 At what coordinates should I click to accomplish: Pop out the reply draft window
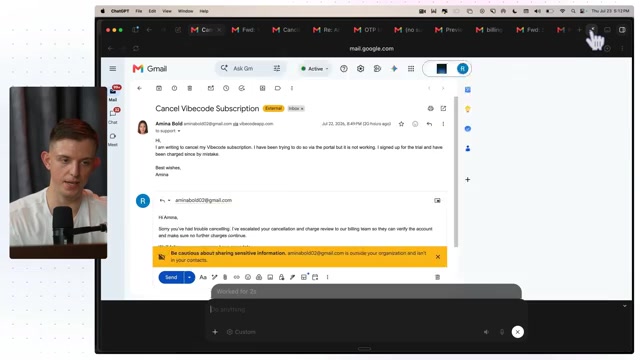(x=437, y=200)
